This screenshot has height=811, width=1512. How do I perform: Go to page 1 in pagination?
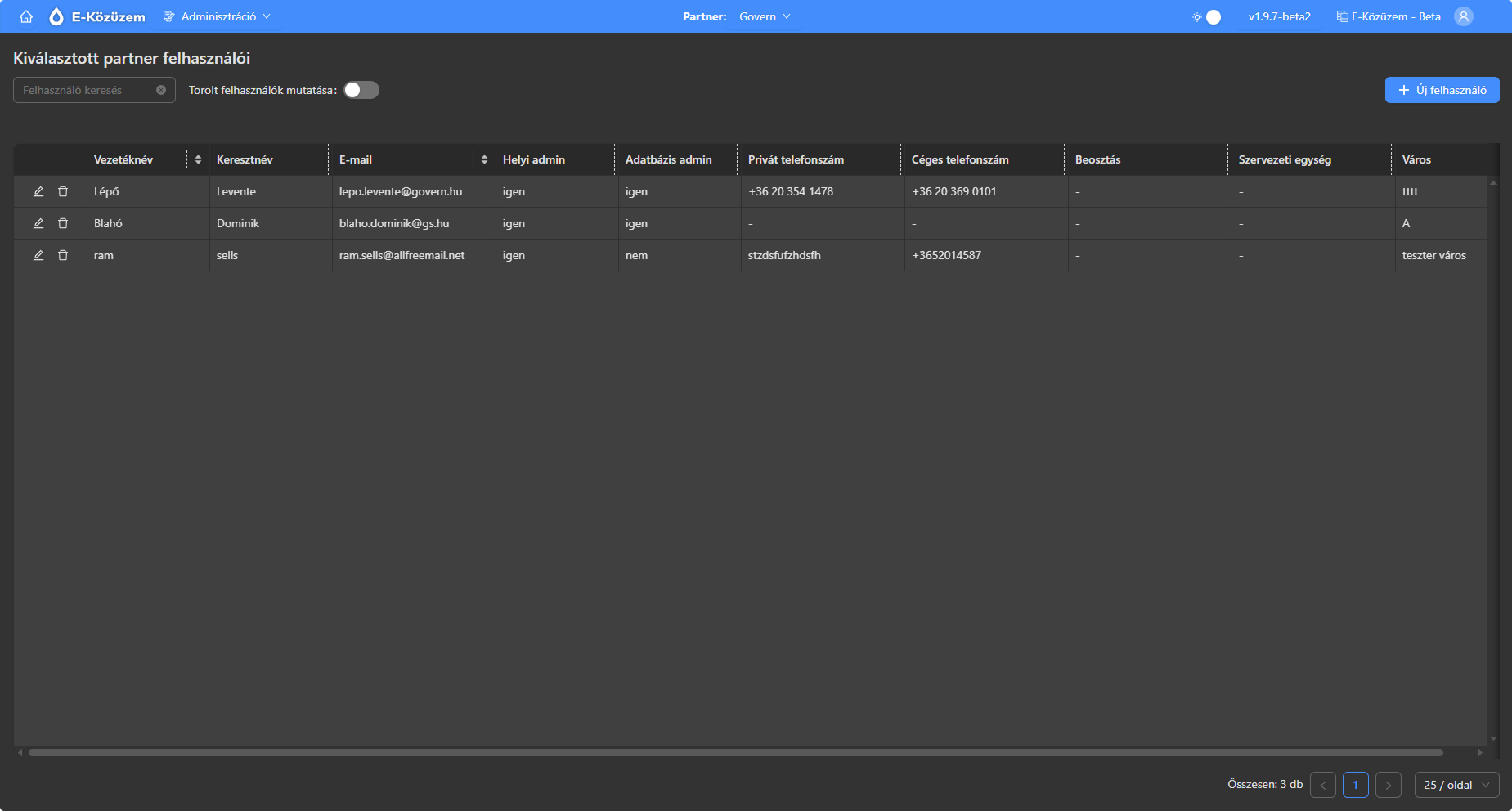click(x=1355, y=785)
